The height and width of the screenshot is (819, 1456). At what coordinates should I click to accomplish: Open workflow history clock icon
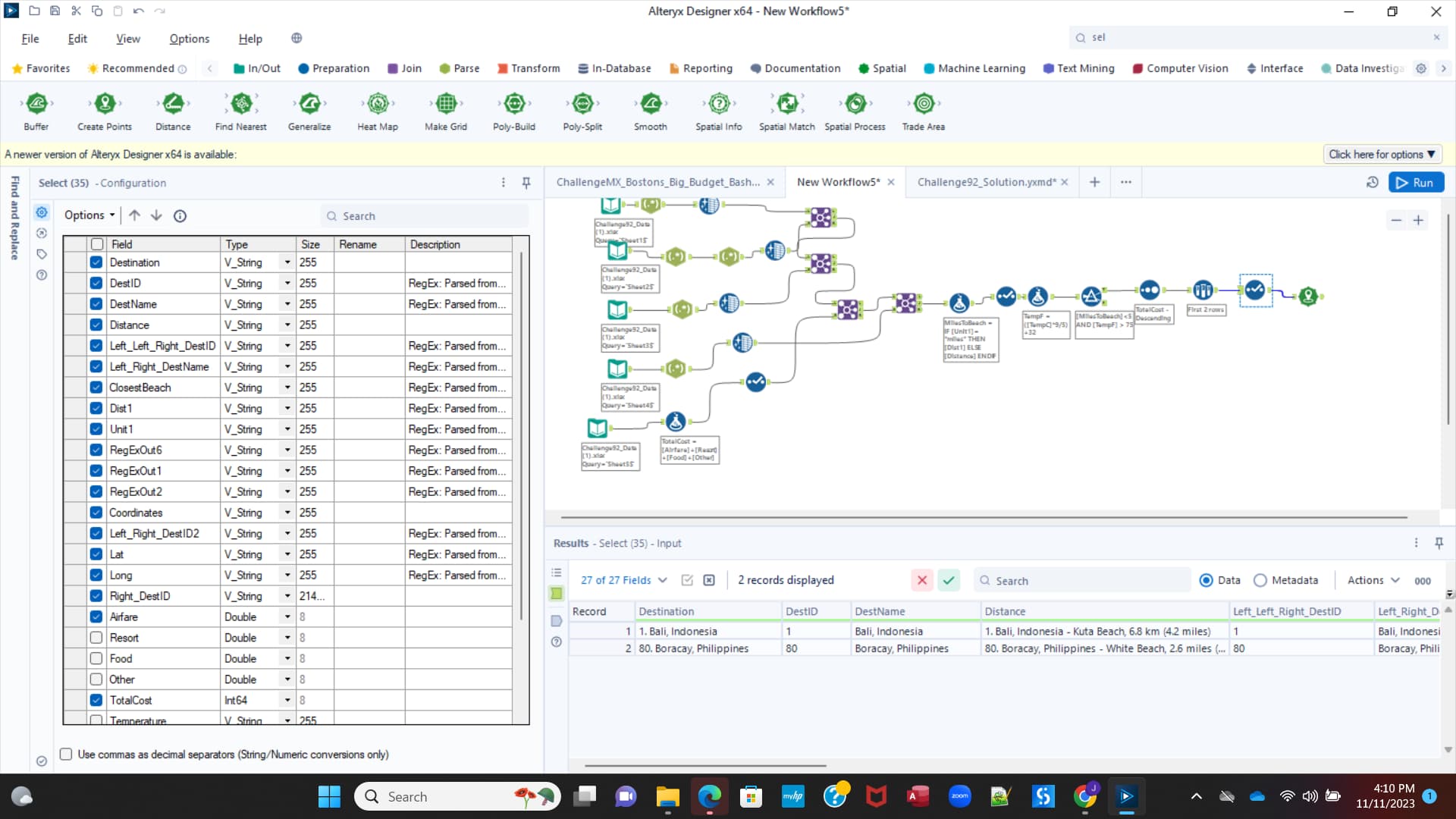coord(1372,183)
